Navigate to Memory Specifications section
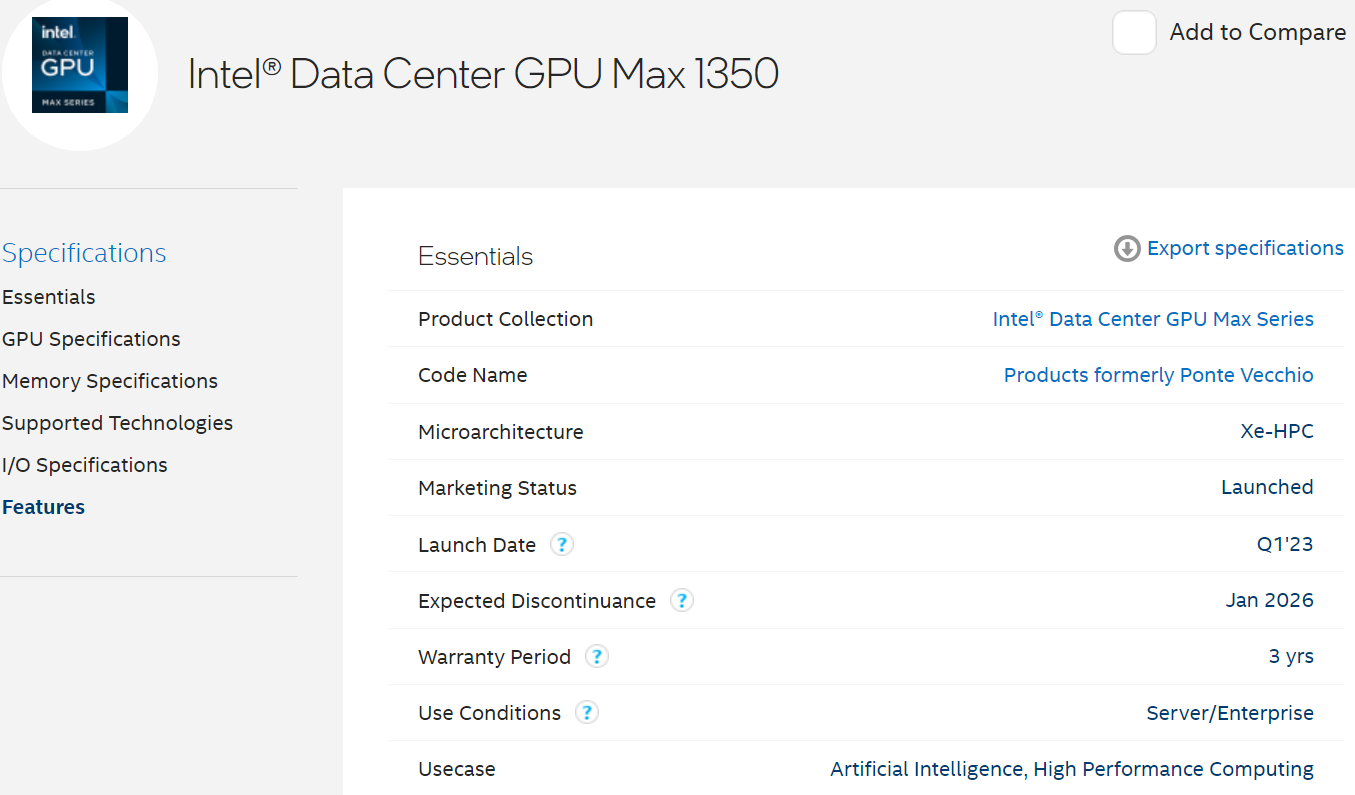 [x=110, y=381]
